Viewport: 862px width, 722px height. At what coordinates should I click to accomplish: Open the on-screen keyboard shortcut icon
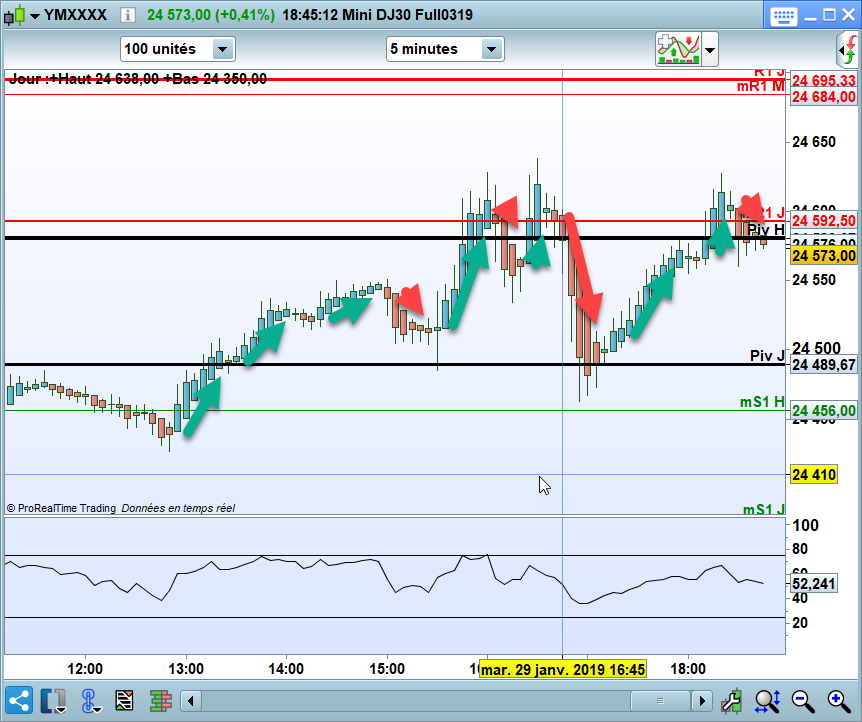[783, 15]
